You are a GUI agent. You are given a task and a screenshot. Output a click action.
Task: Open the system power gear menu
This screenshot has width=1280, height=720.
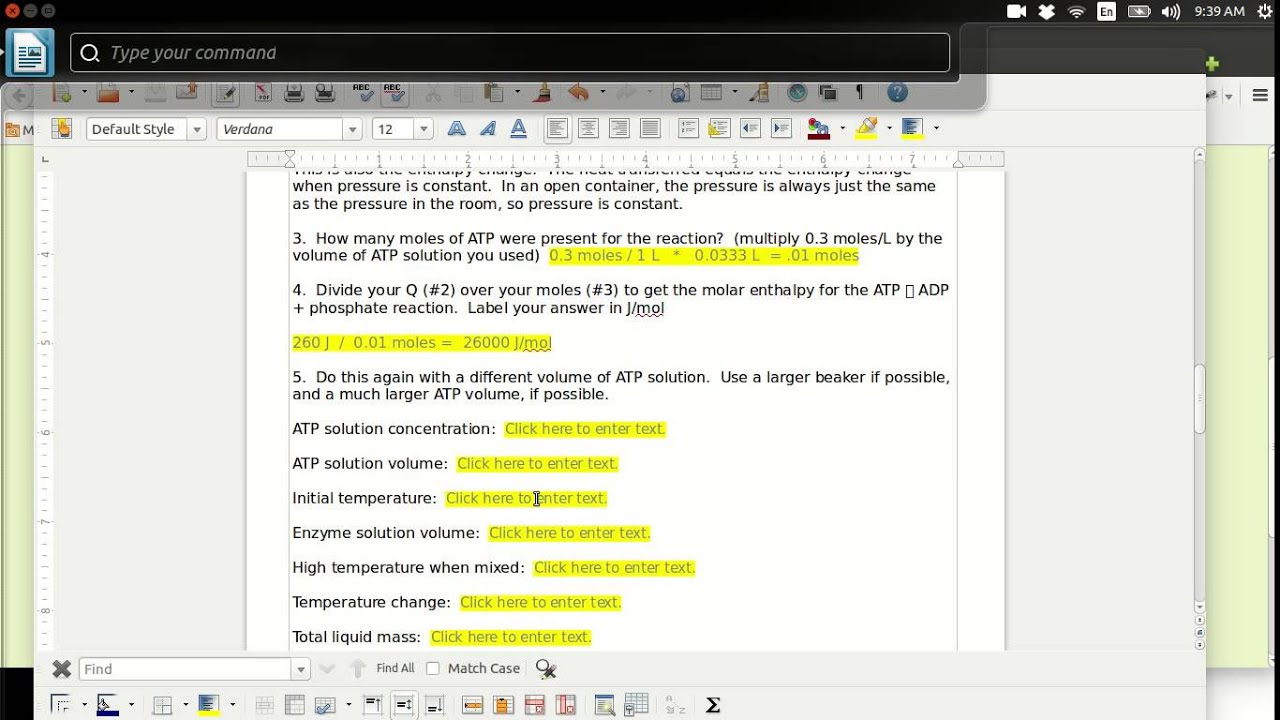coord(1264,12)
